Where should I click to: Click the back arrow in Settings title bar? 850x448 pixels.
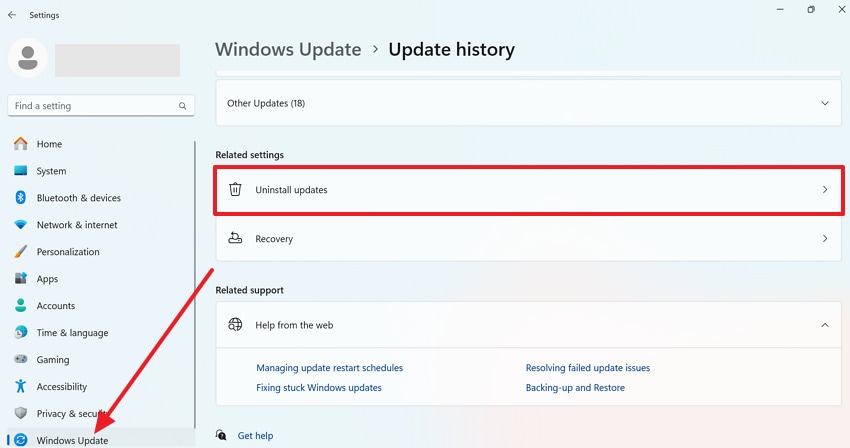tap(12, 15)
